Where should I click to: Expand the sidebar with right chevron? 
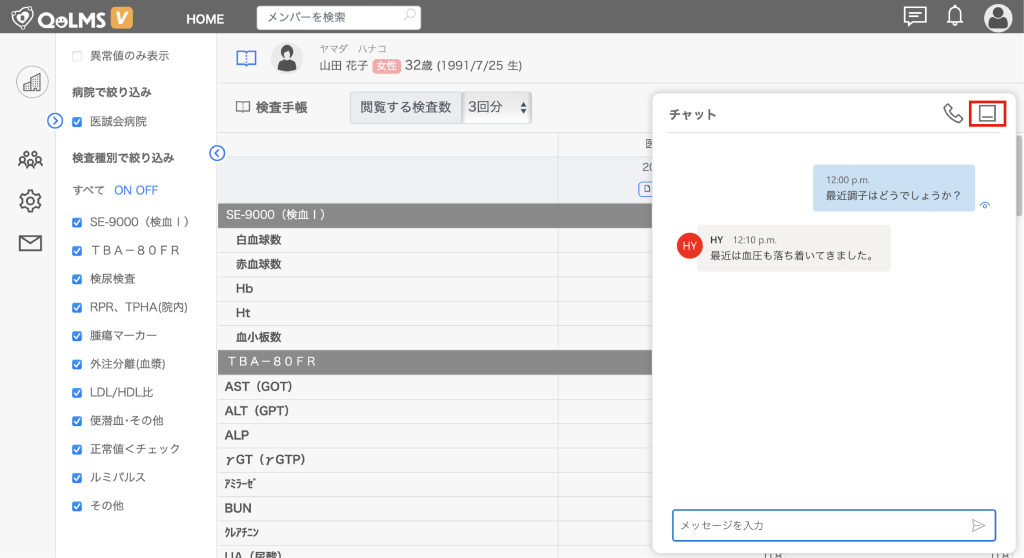[56, 121]
